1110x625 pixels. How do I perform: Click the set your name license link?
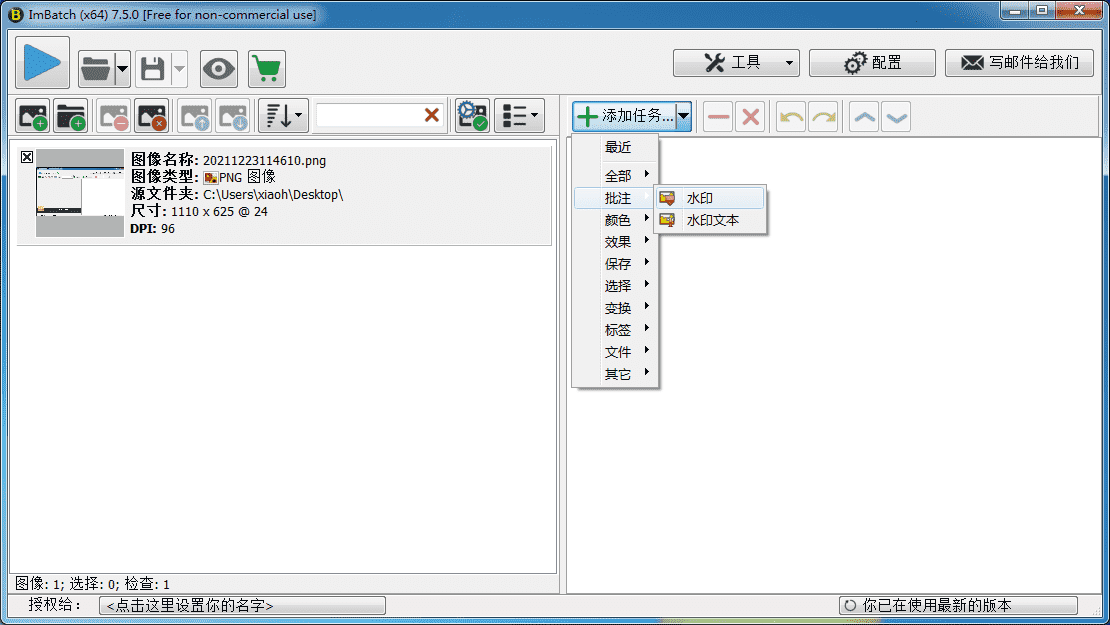coord(242,606)
